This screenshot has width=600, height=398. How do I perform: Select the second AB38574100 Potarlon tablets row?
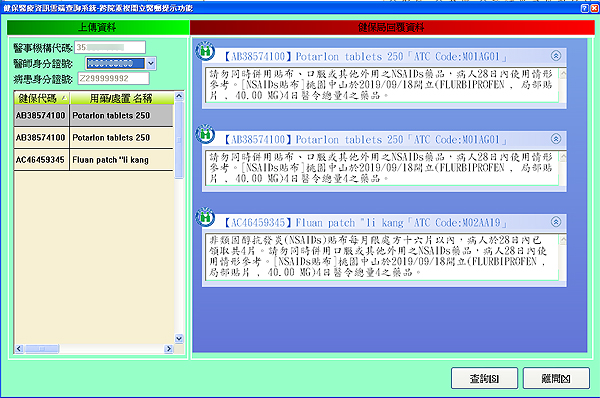pos(94,138)
